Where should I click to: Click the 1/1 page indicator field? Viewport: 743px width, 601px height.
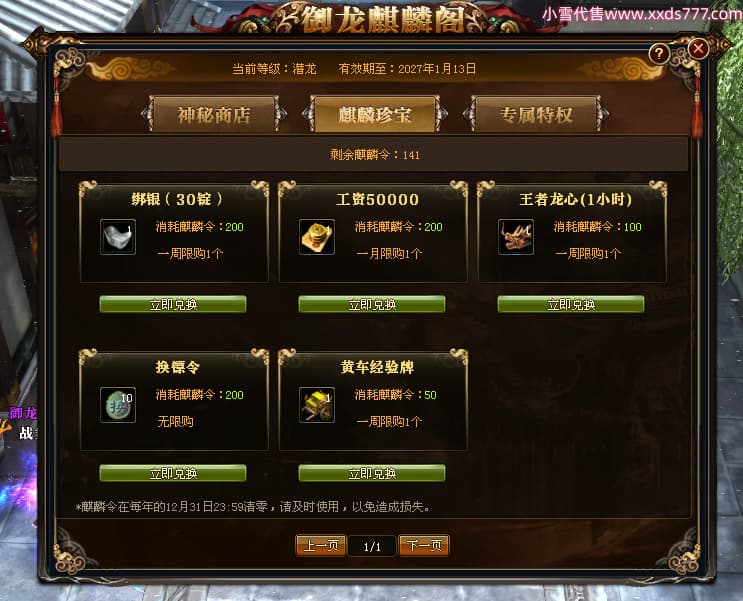click(372, 546)
